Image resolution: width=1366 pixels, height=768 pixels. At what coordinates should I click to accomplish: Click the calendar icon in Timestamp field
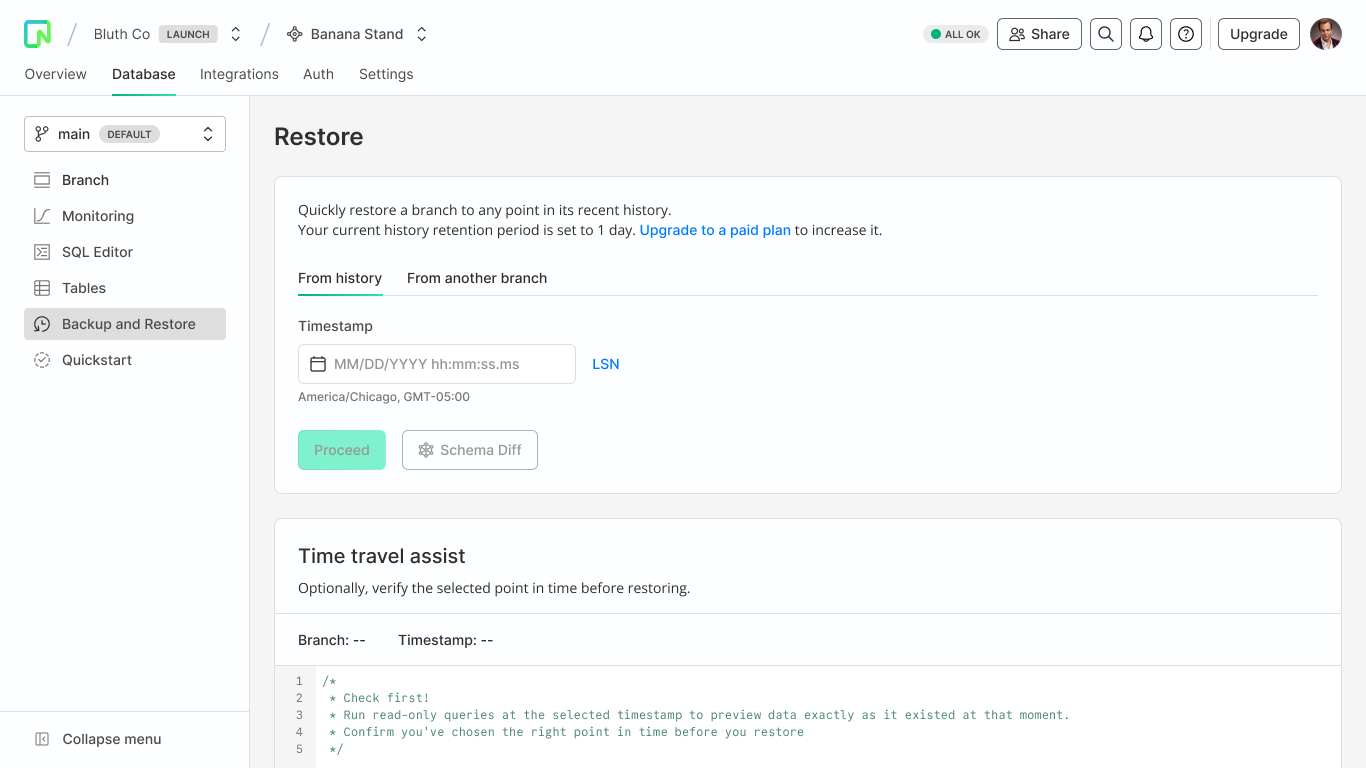[318, 364]
